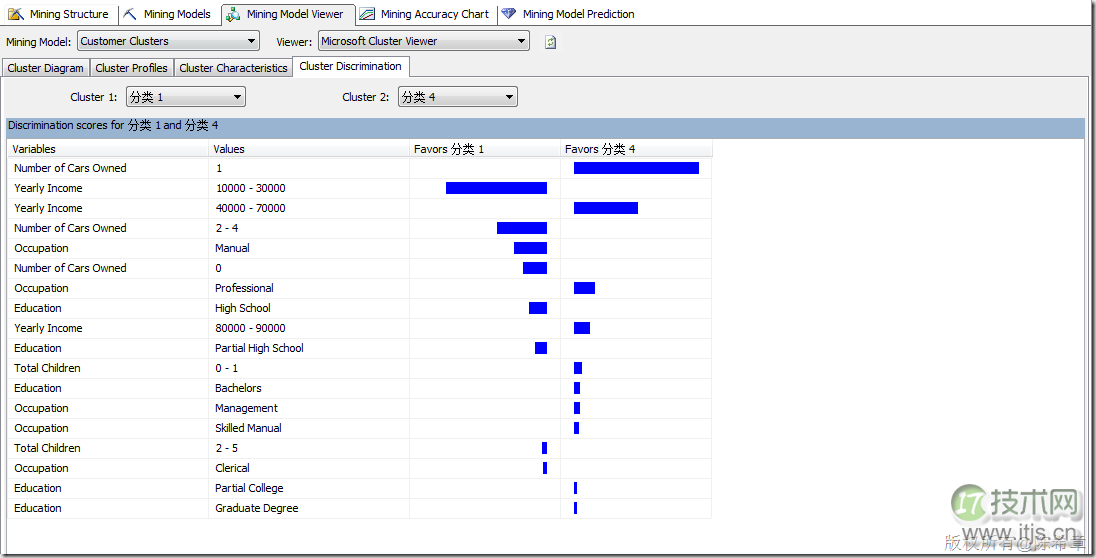Image resolution: width=1096 pixels, height=558 pixels.
Task: Click the Mining Model Prediction diamond icon
Action: pyautogui.click(x=509, y=14)
